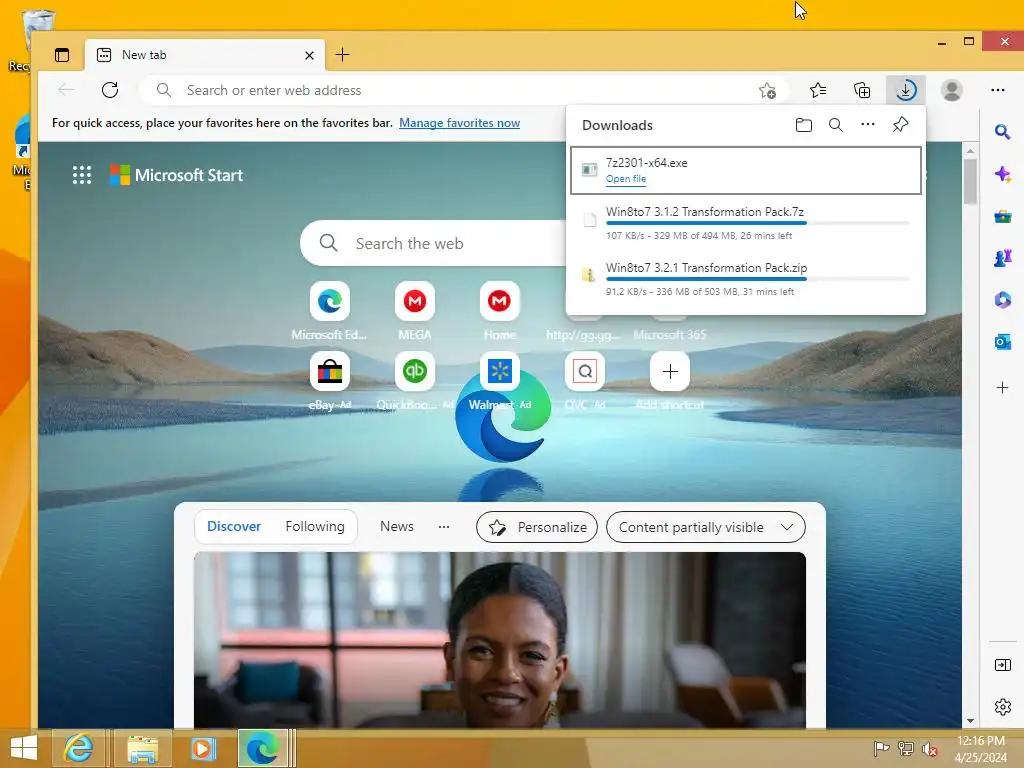The image size is (1024, 768).
Task: Click the Windows Start button
Action: pyautogui.click(x=24, y=748)
